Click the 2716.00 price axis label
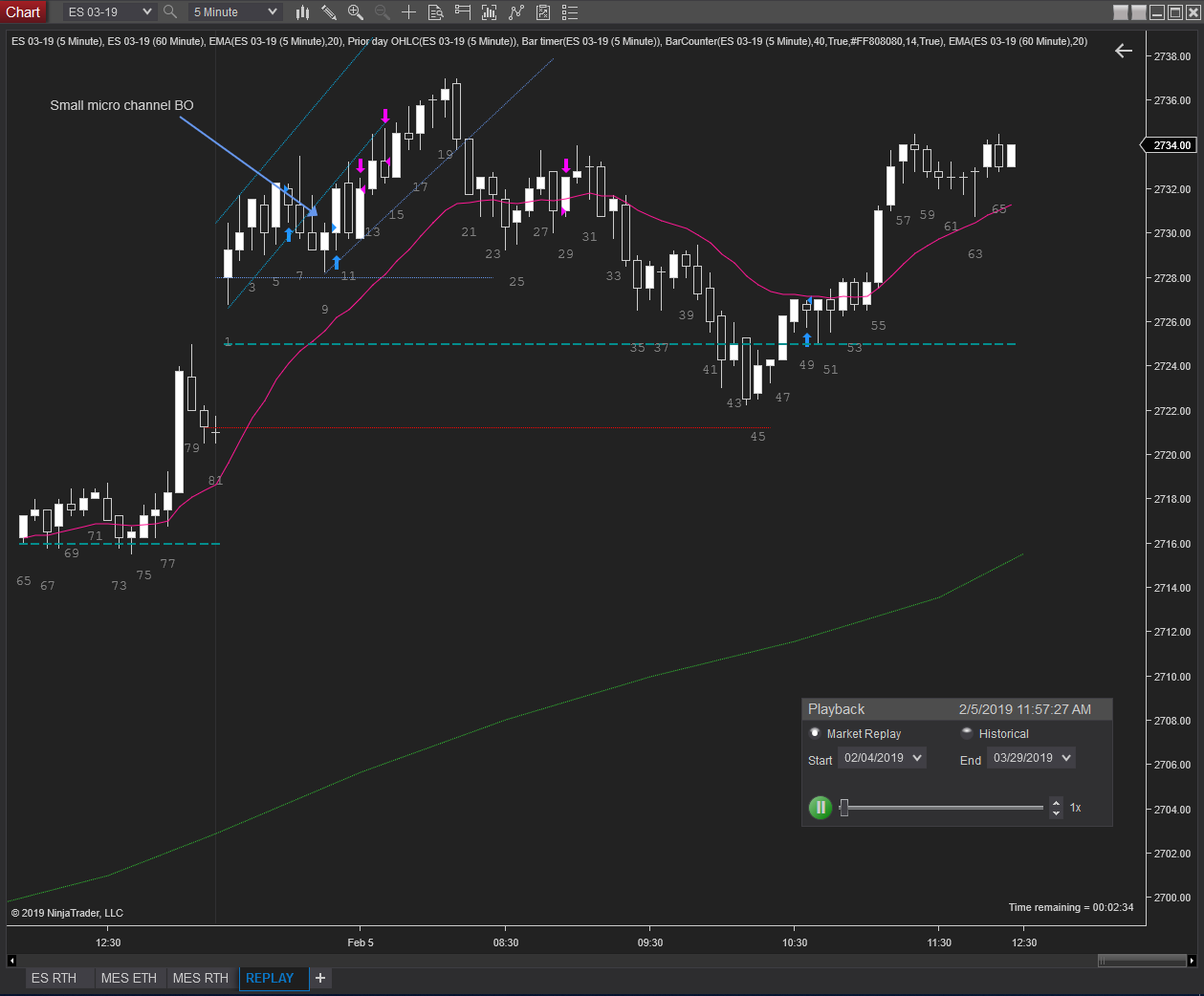 1172,544
